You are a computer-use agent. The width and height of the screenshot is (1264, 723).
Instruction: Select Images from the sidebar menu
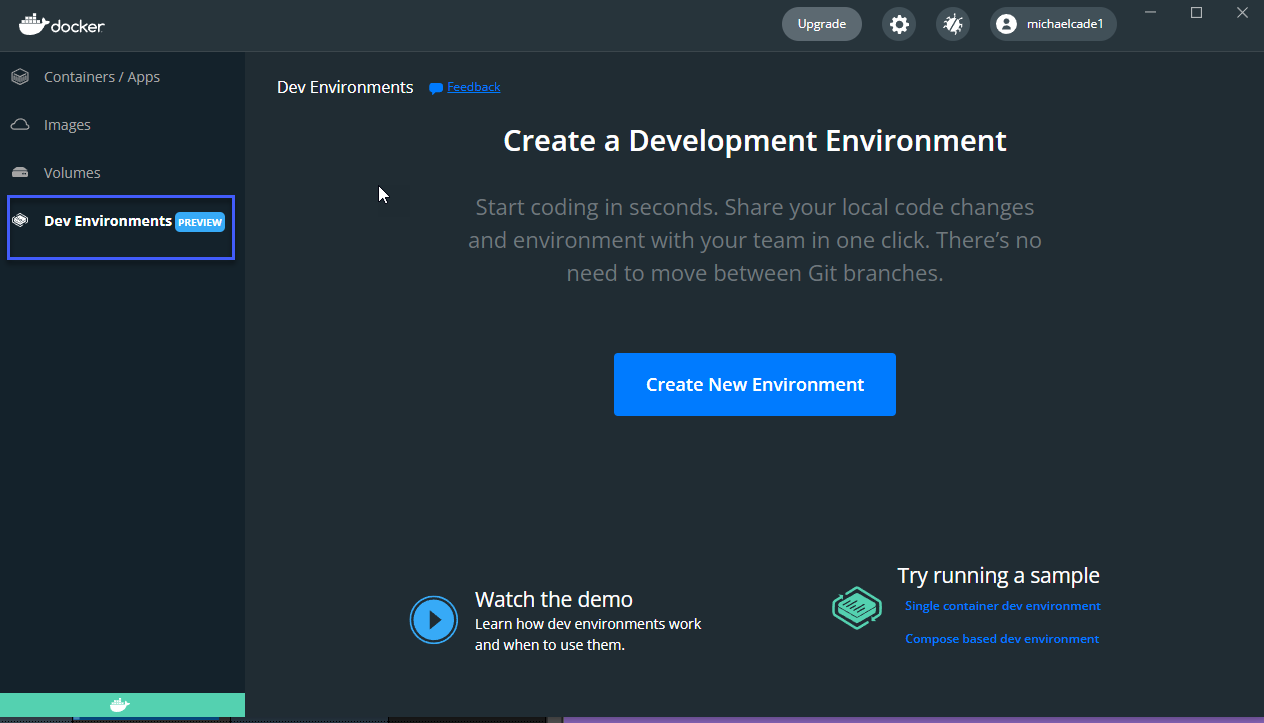pyautogui.click(x=69, y=124)
